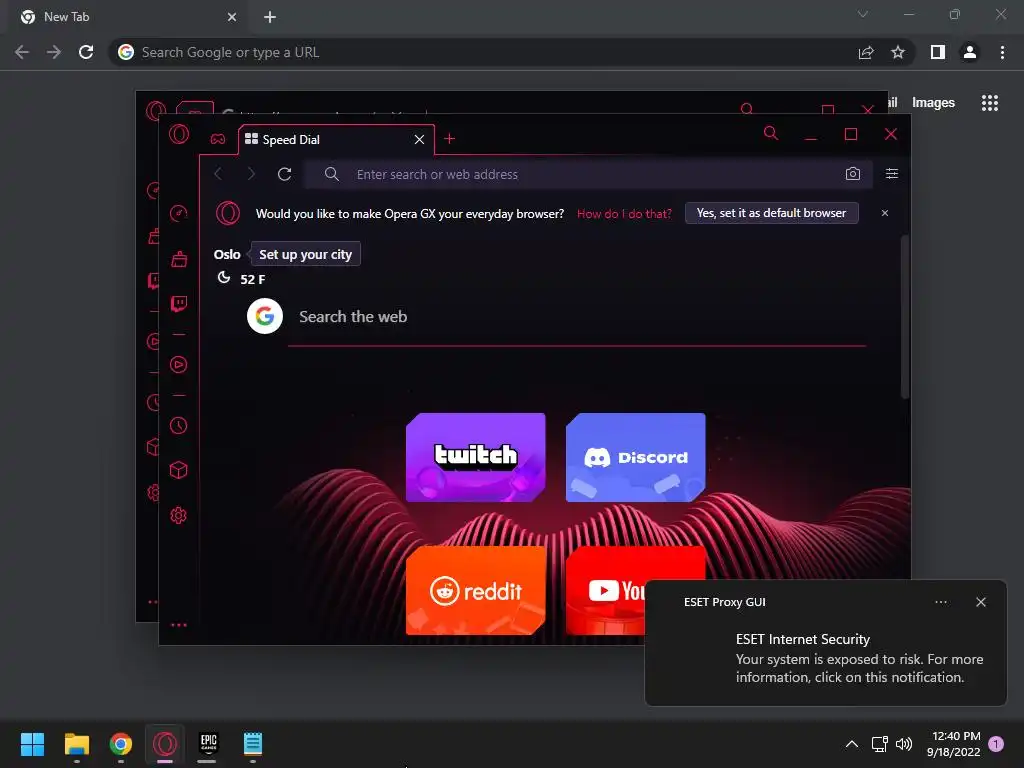This screenshot has height=768, width=1024.
Task: Open Player sidebar icon
Action: 178,364
